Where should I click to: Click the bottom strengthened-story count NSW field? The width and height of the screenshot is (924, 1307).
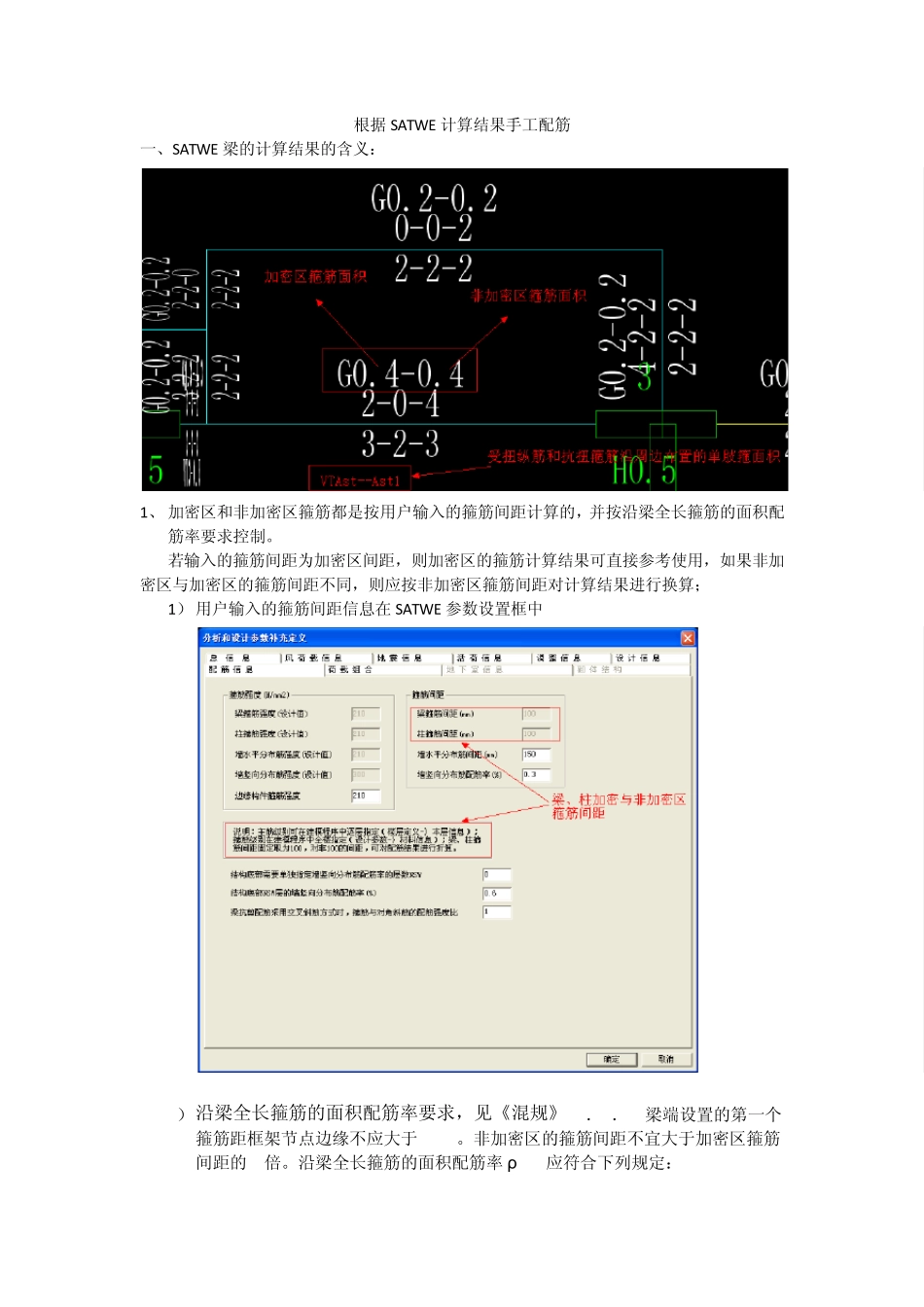496,874
